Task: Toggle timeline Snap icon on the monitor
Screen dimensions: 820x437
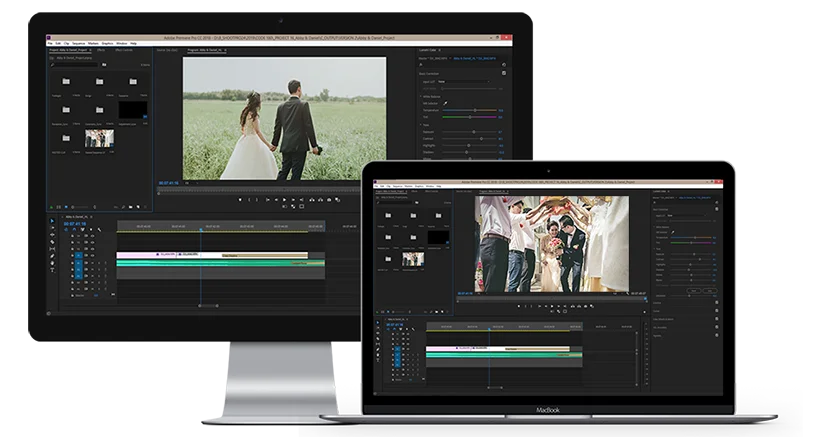Action: (74, 229)
